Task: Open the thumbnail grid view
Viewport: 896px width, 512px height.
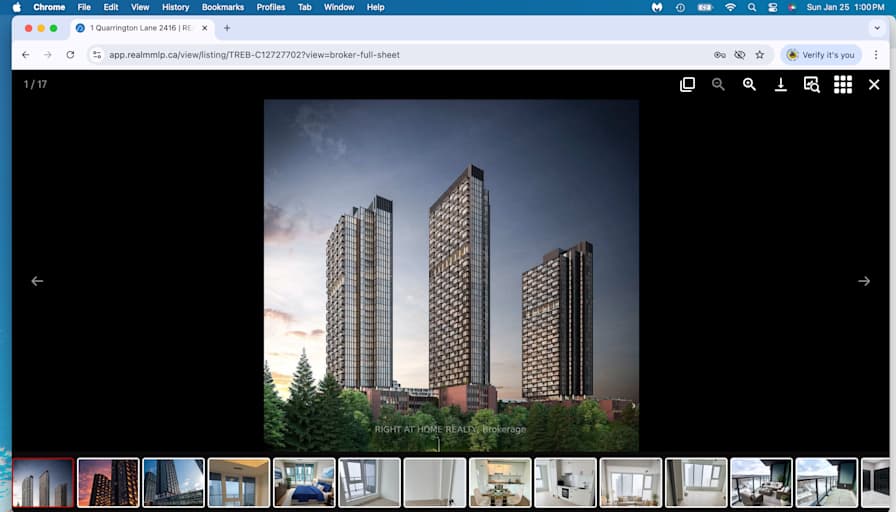Action: coord(843,85)
